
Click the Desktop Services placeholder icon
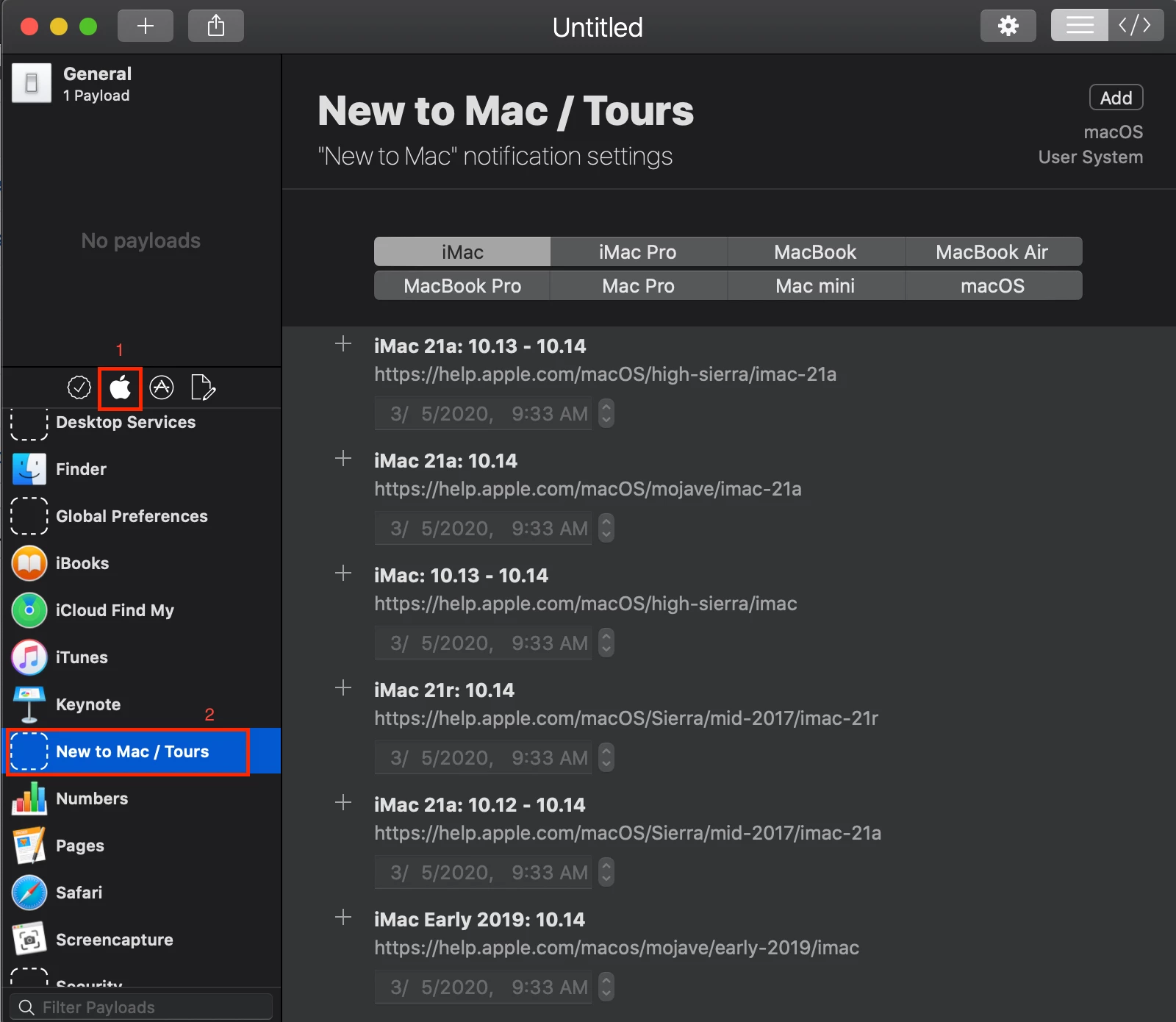point(29,424)
